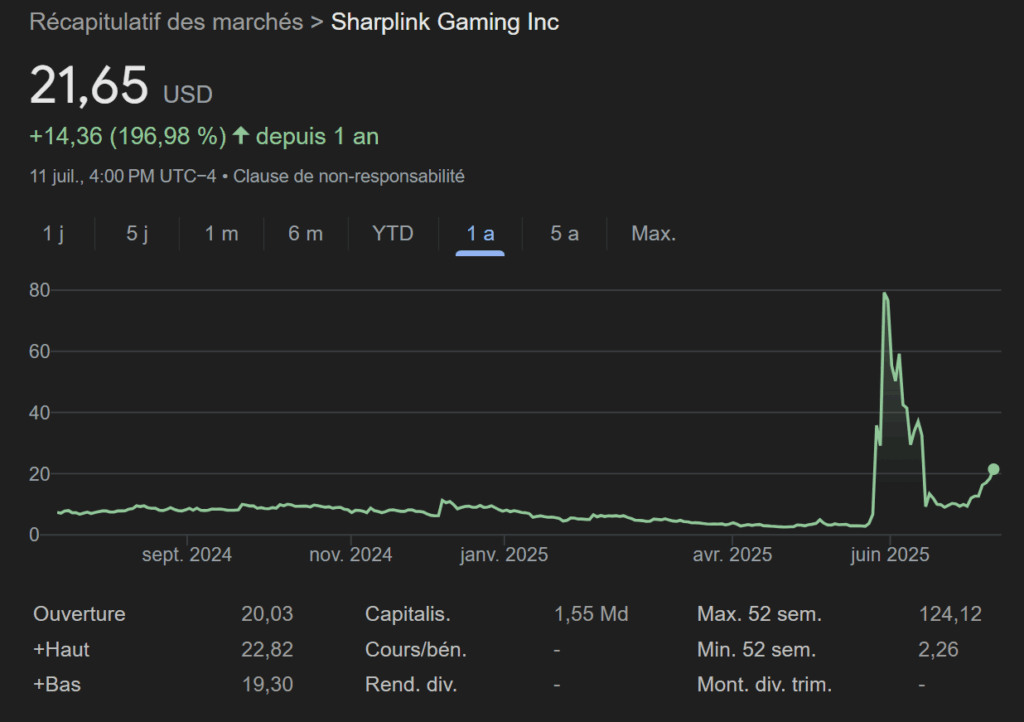Click the Bas value 19,30
The height and width of the screenshot is (722, 1024).
point(267,685)
